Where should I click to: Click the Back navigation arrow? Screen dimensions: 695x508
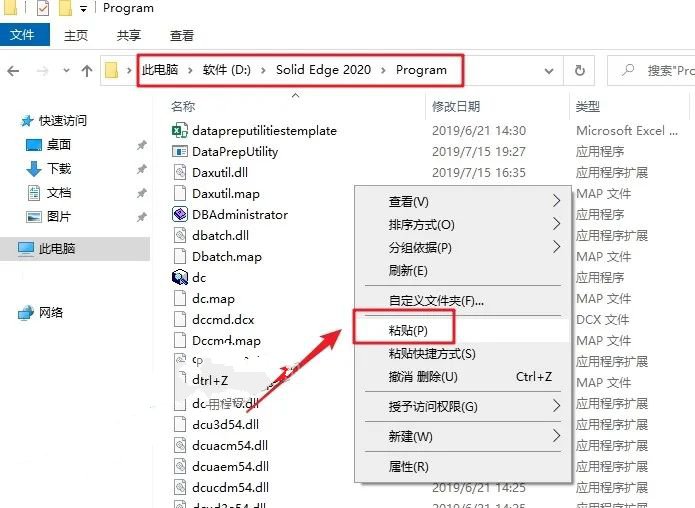[x=13, y=70]
